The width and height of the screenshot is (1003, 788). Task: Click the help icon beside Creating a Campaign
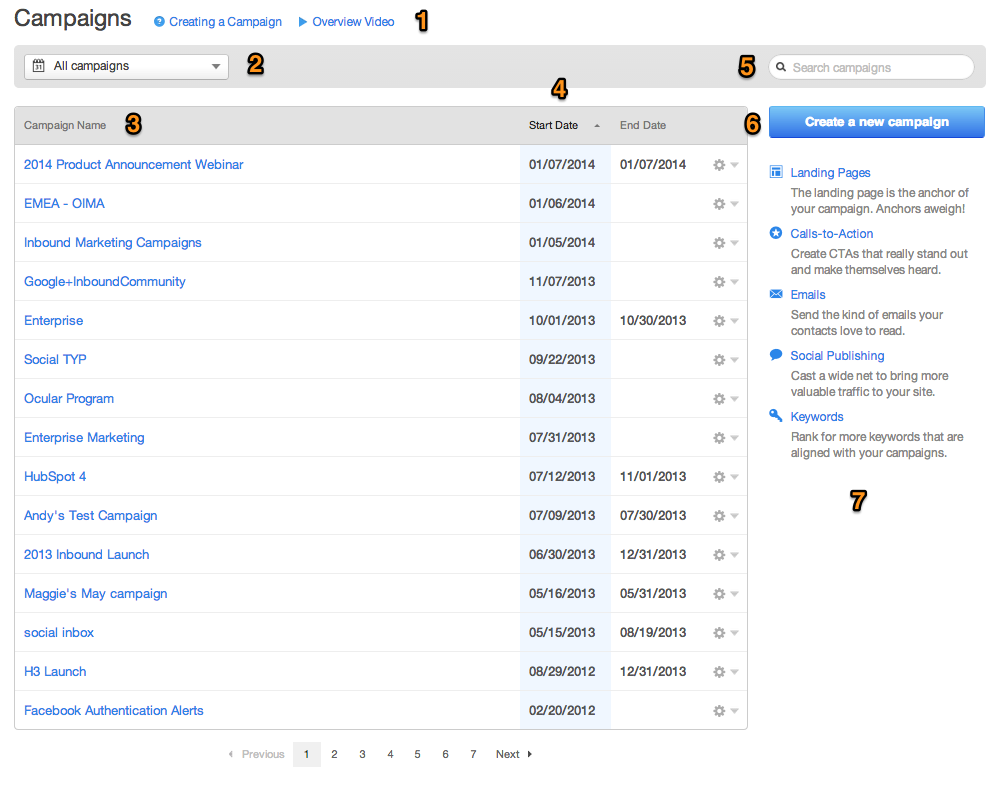pos(159,22)
